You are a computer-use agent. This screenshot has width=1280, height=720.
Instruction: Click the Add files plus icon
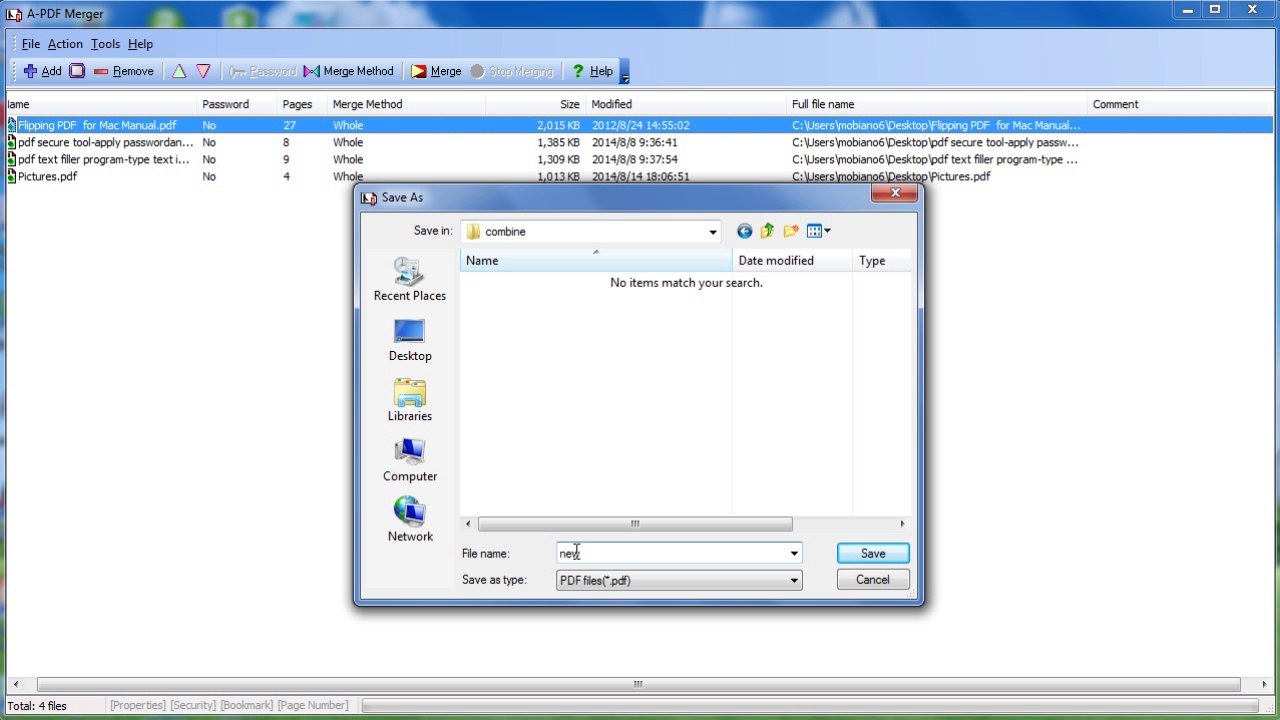30,71
